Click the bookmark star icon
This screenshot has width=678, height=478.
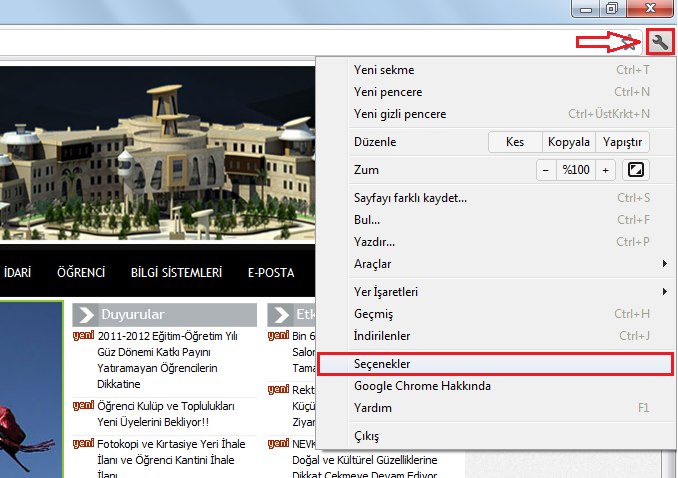coord(630,42)
